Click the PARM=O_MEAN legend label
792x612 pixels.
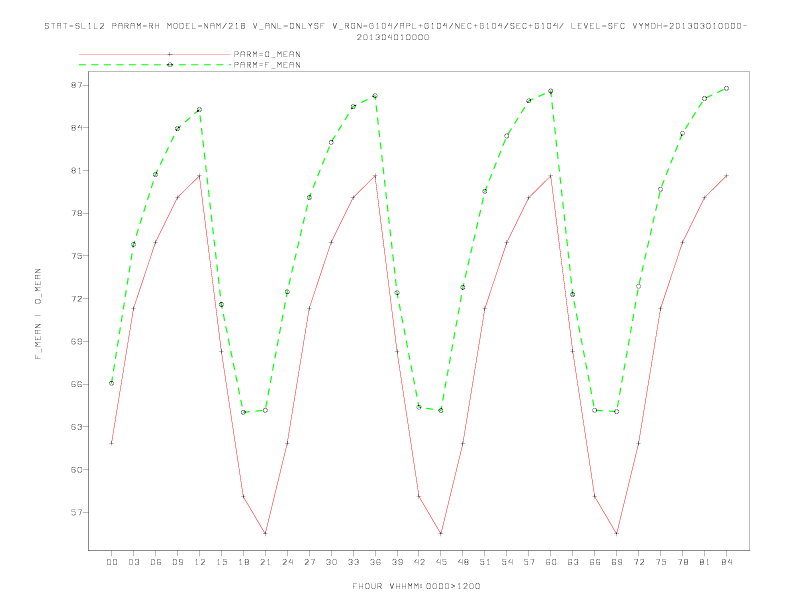(267, 54)
